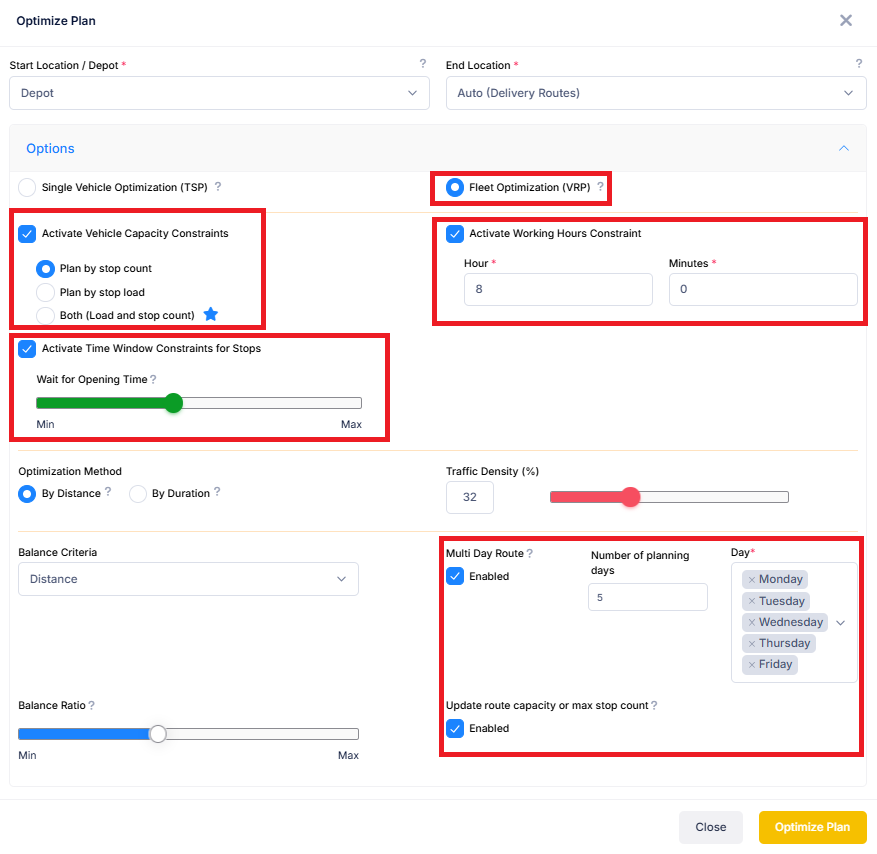877x854 pixels.
Task: Disable Activate Working Hours Constraint checkbox
Action: point(455,234)
